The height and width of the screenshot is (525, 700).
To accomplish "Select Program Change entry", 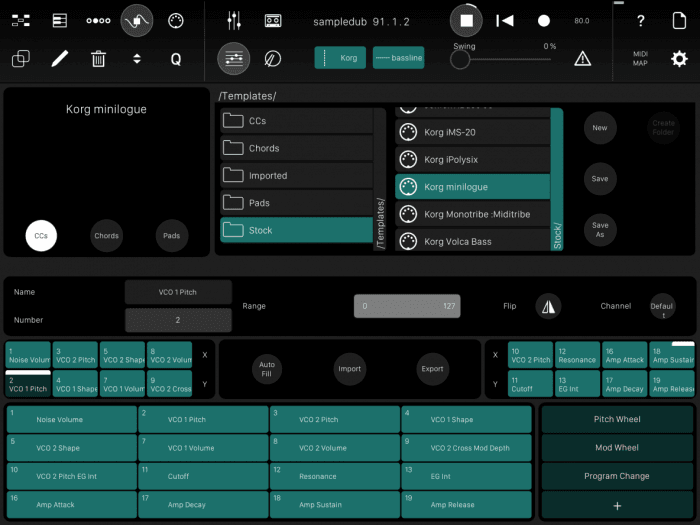I will (x=617, y=476).
